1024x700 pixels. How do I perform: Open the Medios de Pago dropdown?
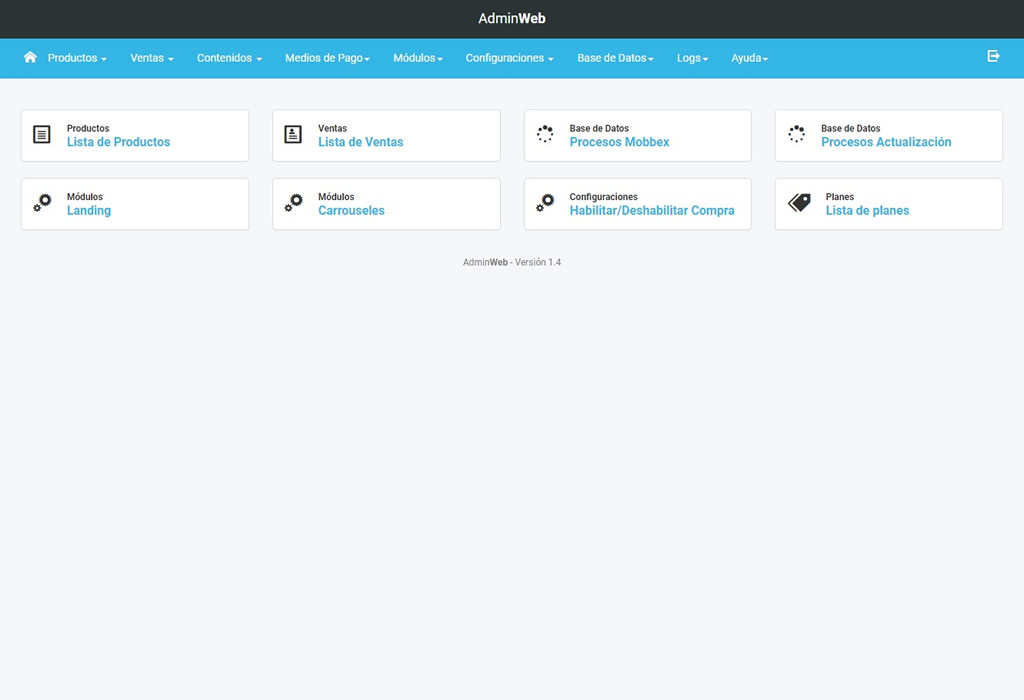pos(327,58)
